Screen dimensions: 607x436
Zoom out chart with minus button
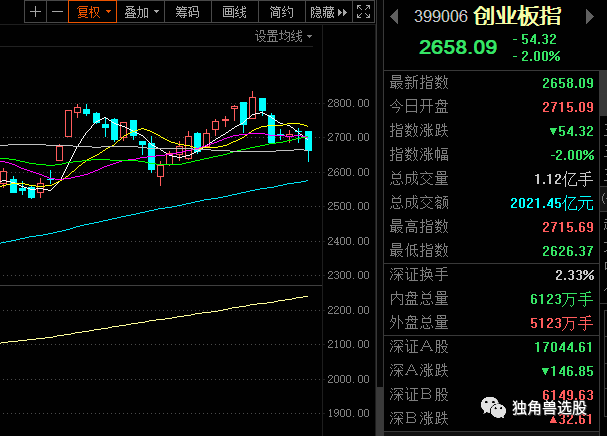tap(57, 12)
